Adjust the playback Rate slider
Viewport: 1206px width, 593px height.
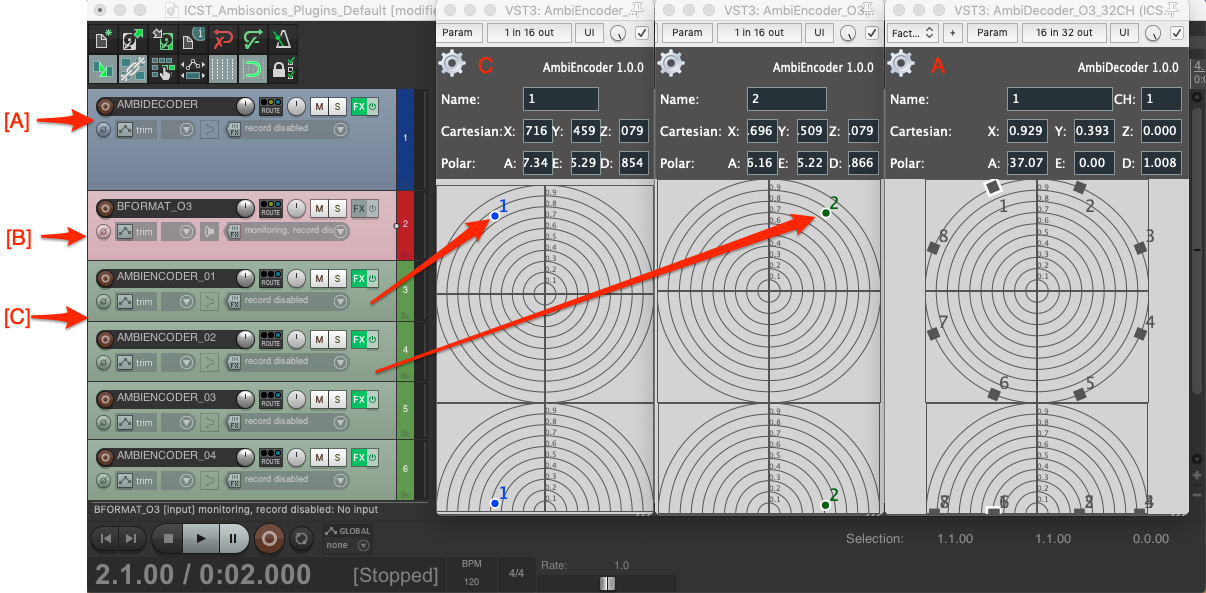click(606, 583)
